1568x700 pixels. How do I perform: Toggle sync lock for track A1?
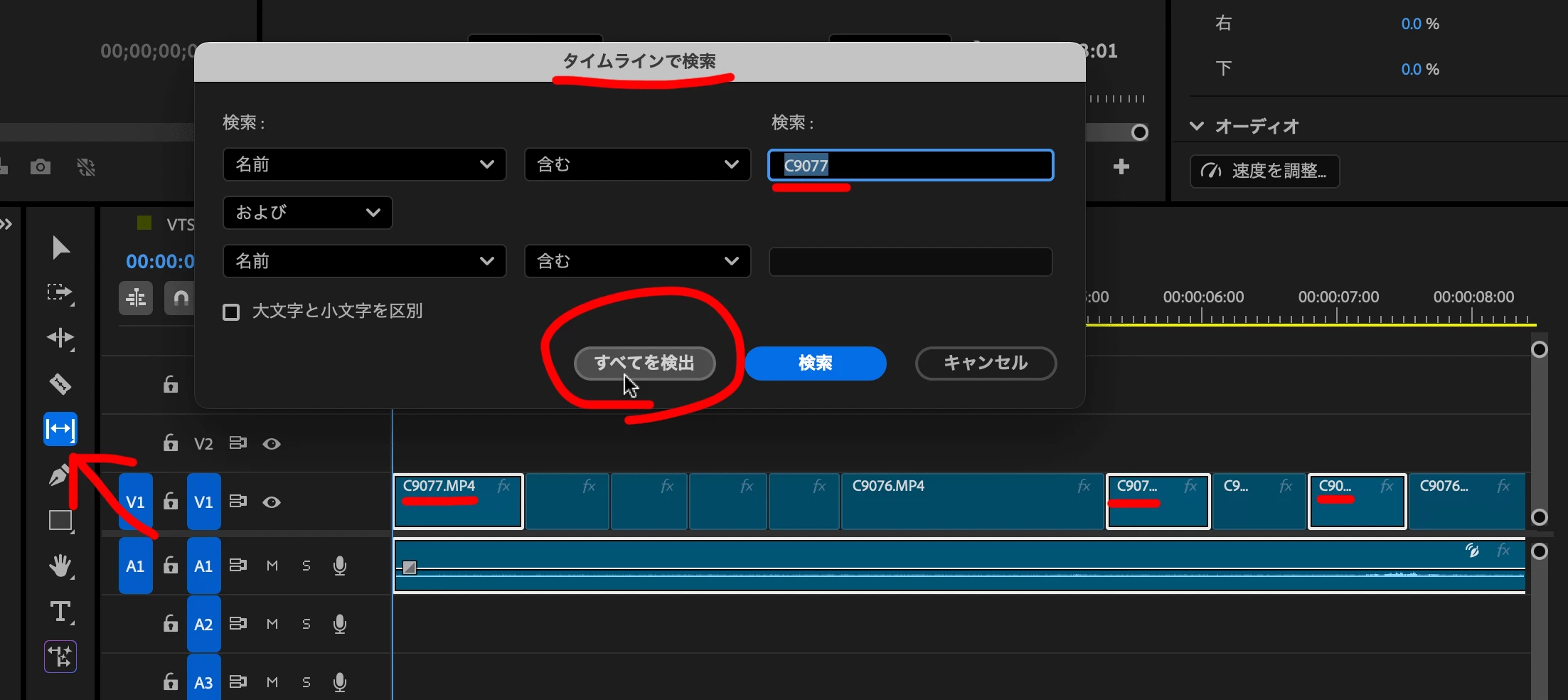[x=238, y=566]
